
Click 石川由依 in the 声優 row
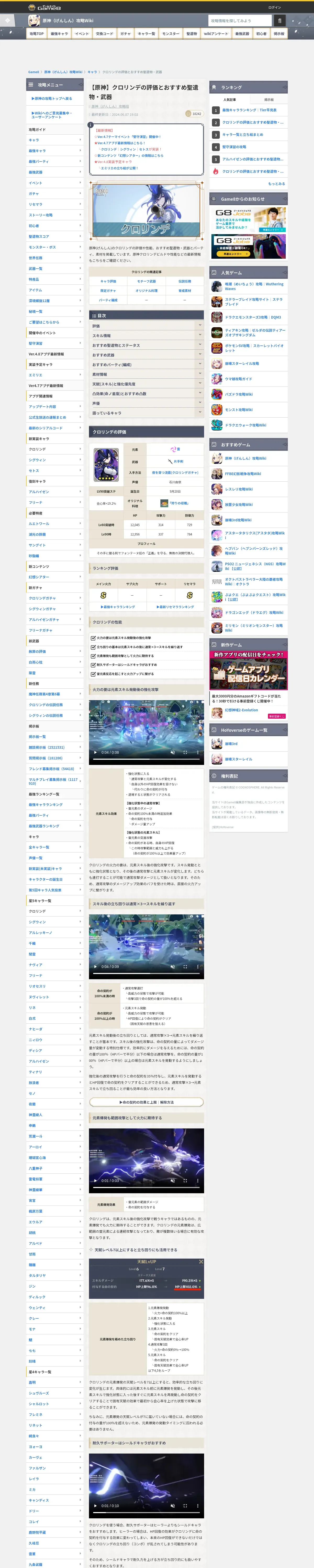[x=175, y=482]
